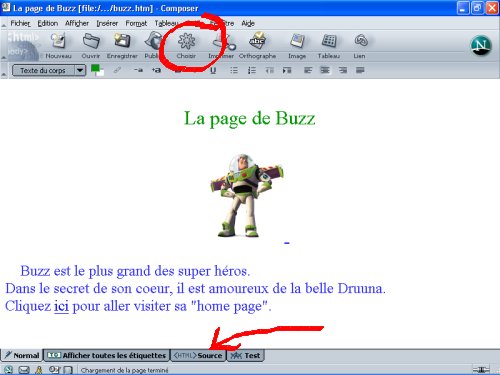500x375 pixels.
Task: Align text to the right
Action: click(x=342, y=70)
